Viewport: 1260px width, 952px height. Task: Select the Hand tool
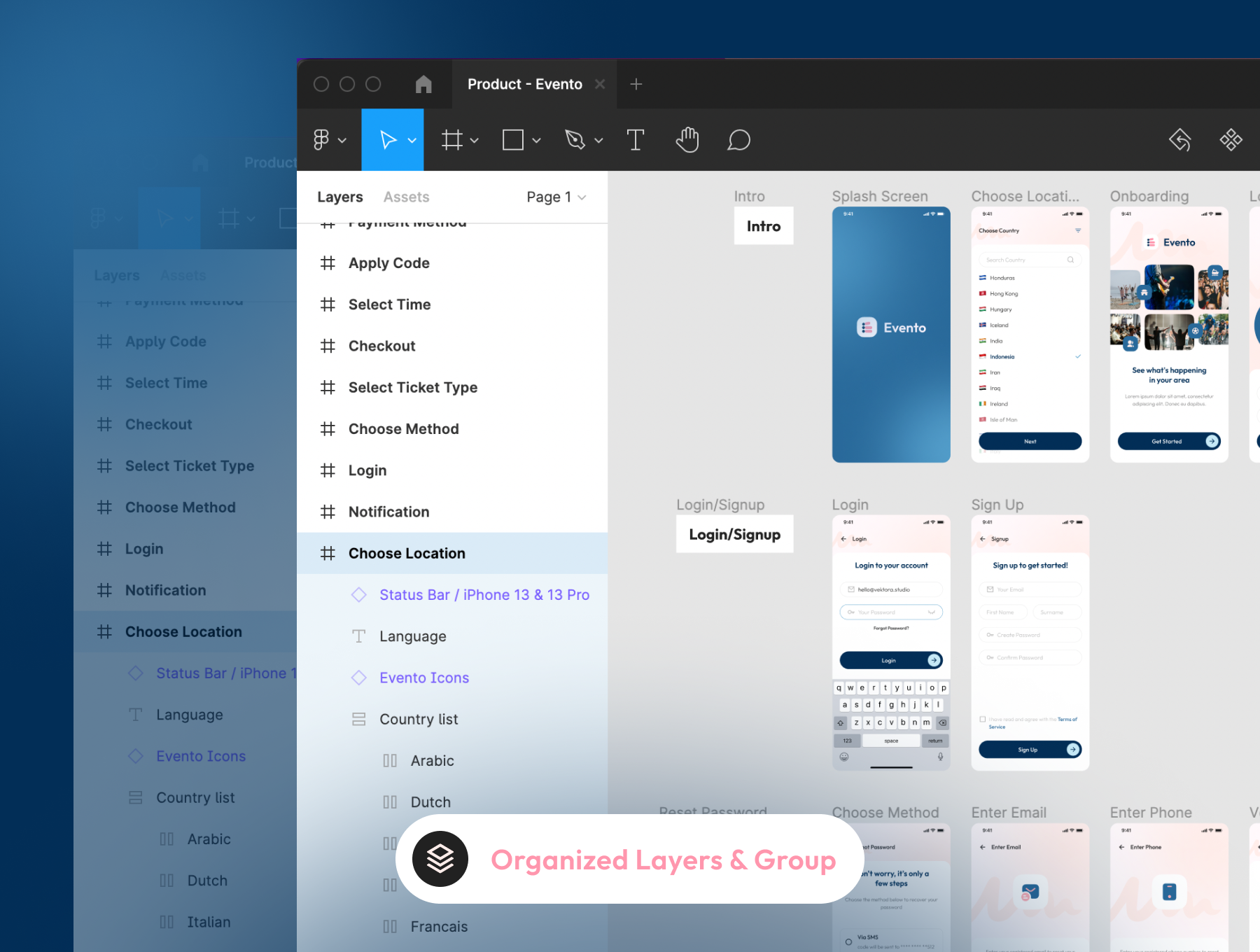pos(687,140)
